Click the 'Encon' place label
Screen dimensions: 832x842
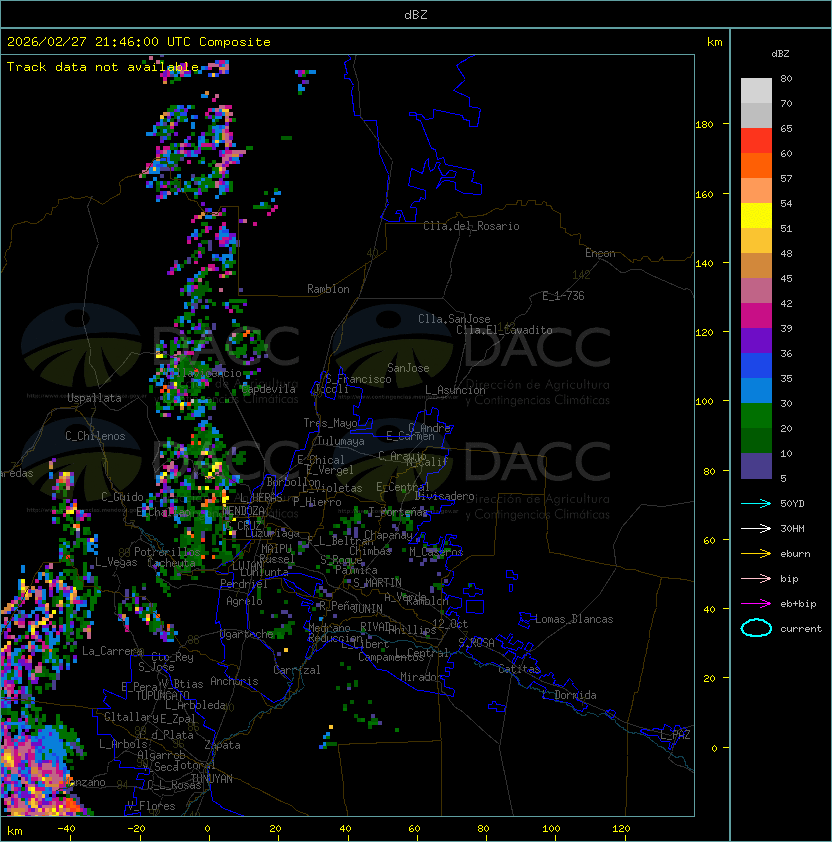pos(600,253)
